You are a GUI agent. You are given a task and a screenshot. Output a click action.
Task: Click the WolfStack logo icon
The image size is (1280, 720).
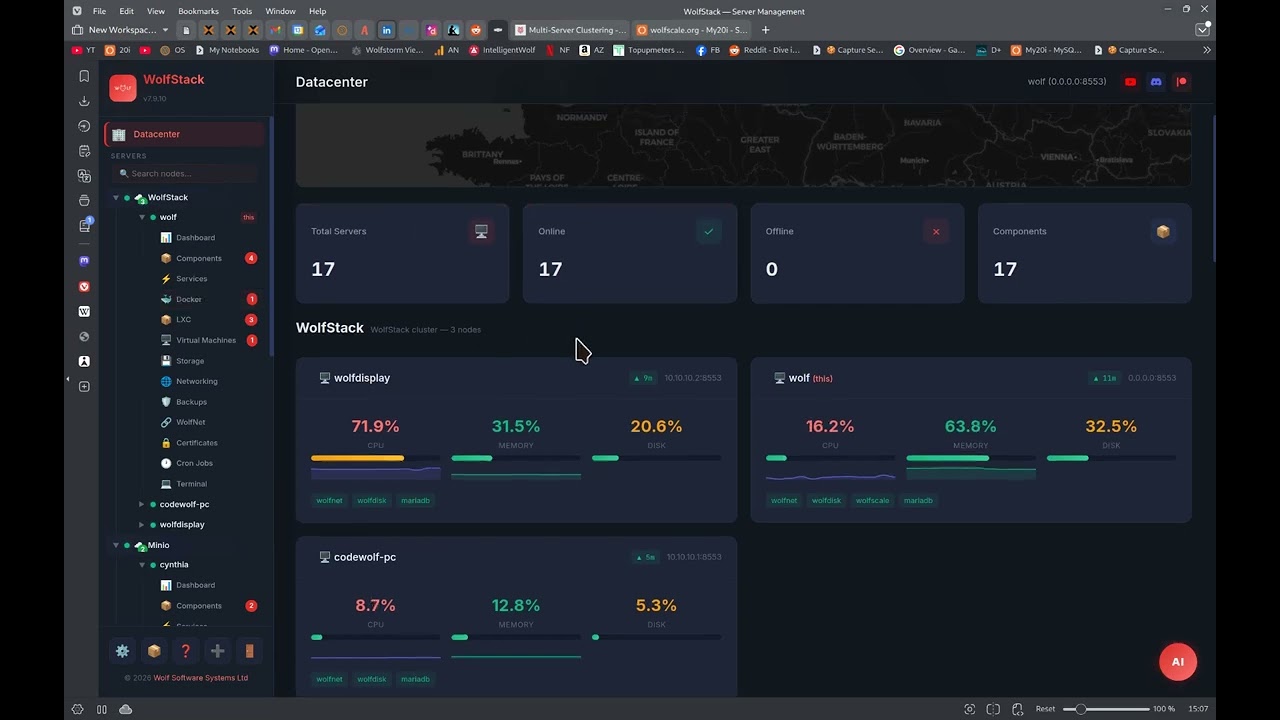[x=123, y=88]
